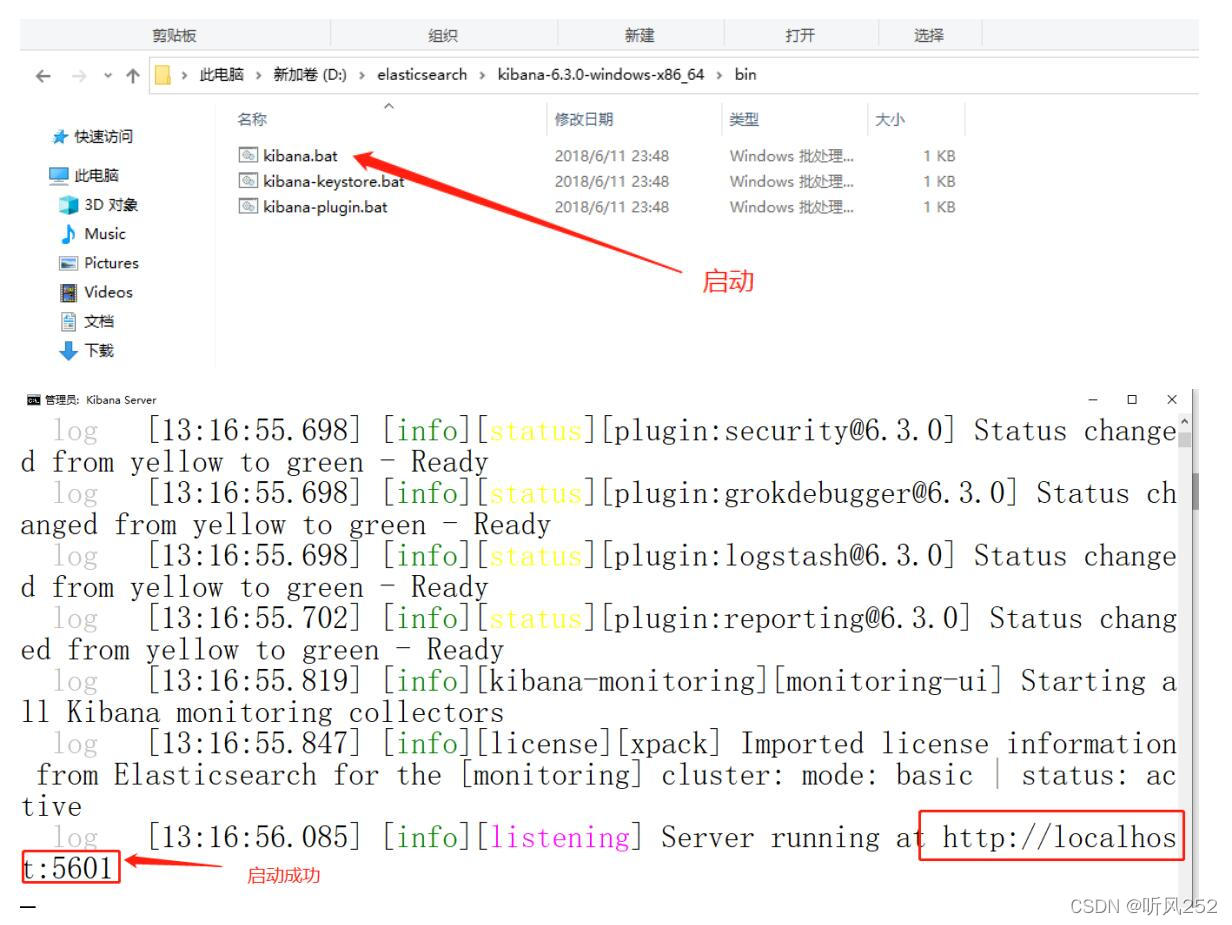Click kibana.bat modified date 2018/6/11 23:48
Screen dimensions: 1232x925
[x=612, y=156]
